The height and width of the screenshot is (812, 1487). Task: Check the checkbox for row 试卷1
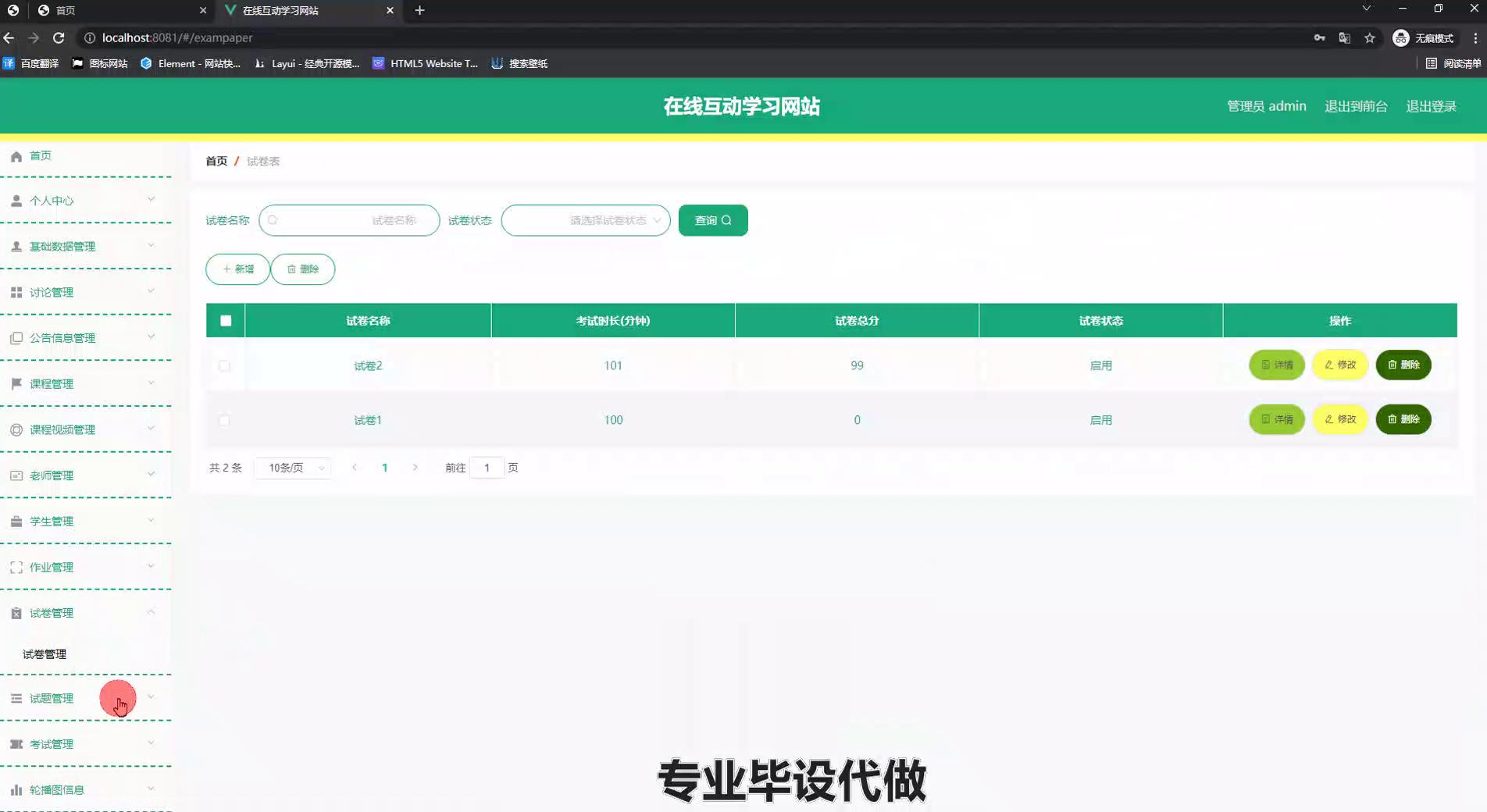pos(225,421)
